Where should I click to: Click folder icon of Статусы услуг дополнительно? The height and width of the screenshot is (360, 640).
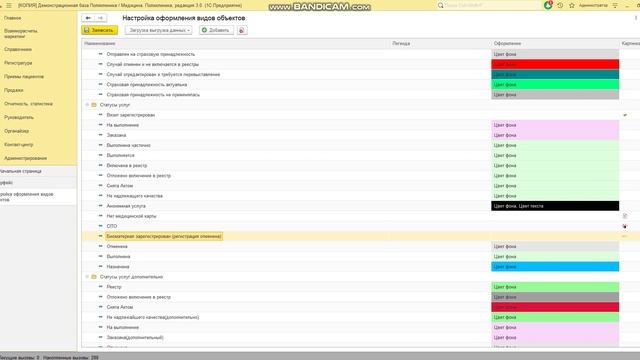[94, 277]
